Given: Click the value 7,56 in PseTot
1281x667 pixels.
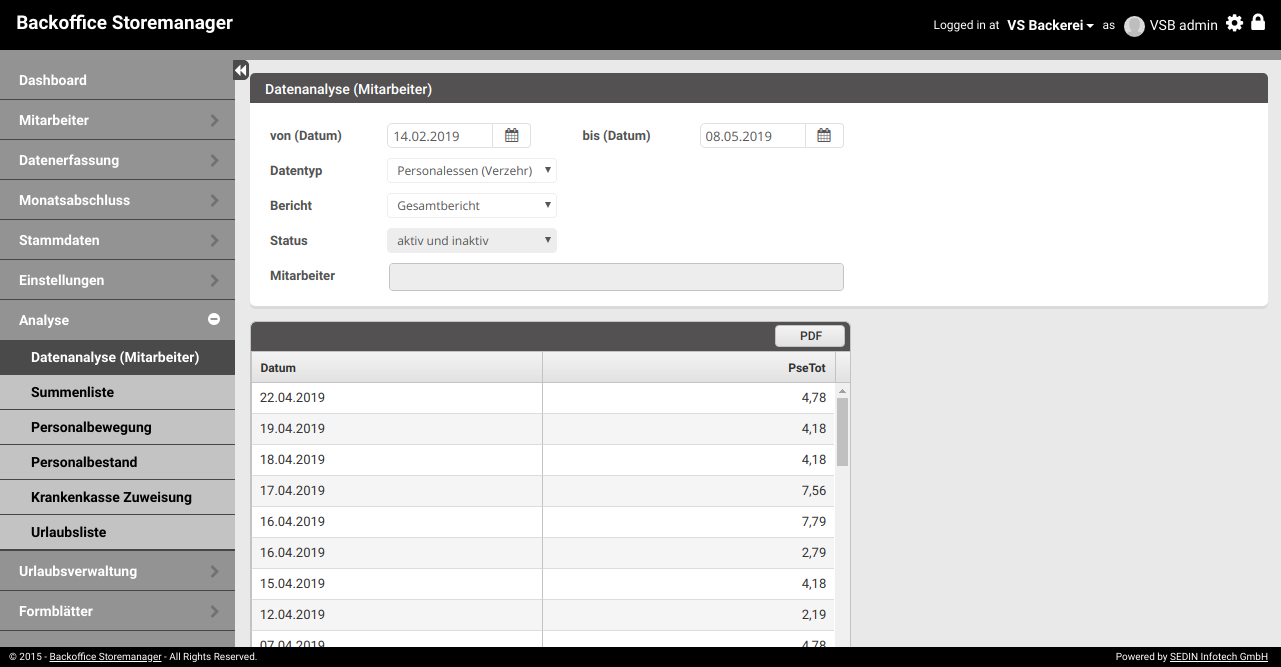Looking at the screenshot, I should click(x=814, y=491).
